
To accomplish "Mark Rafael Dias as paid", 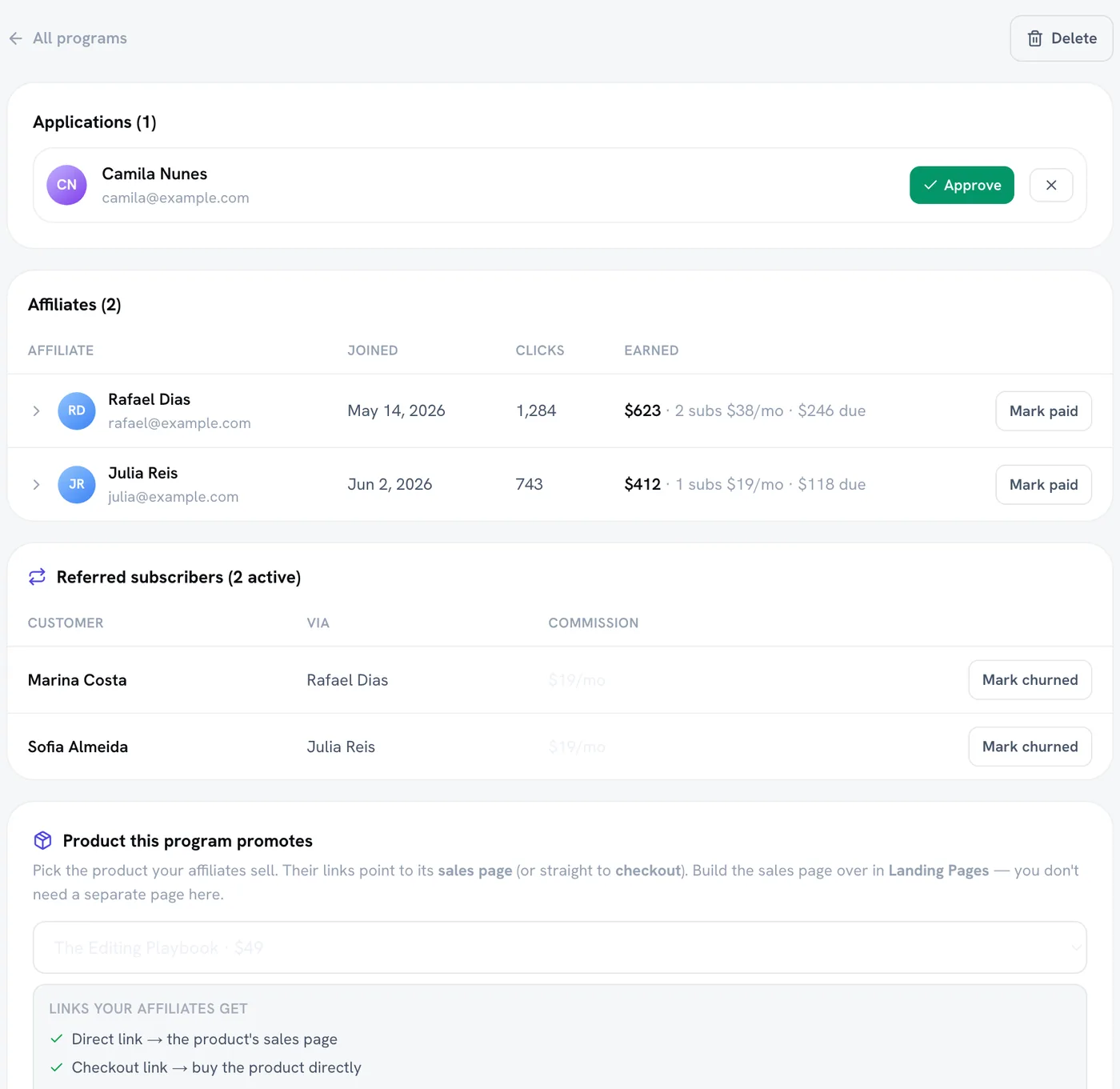I will [x=1043, y=410].
